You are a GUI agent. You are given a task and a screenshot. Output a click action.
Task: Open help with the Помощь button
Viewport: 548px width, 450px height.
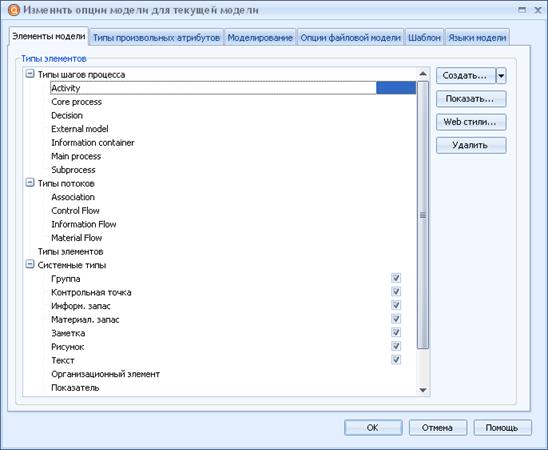(502, 428)
